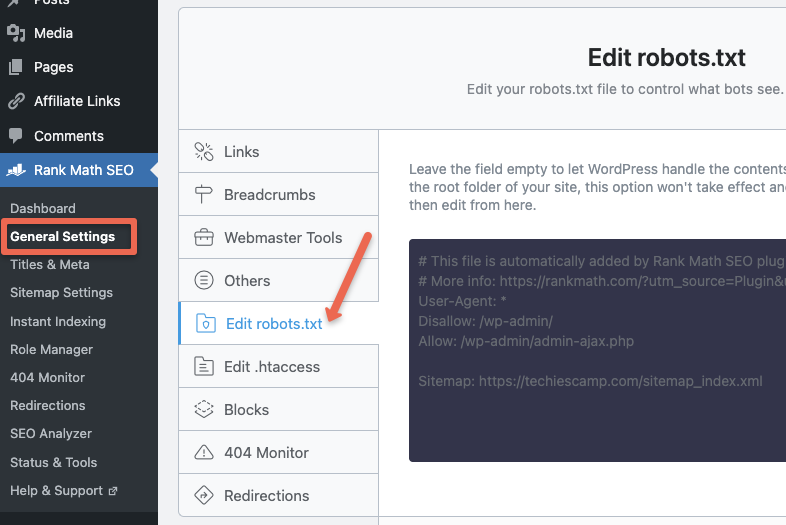Click the Media icon in sidebar
The image size is (786, 525).
click(x=16, y=33)
